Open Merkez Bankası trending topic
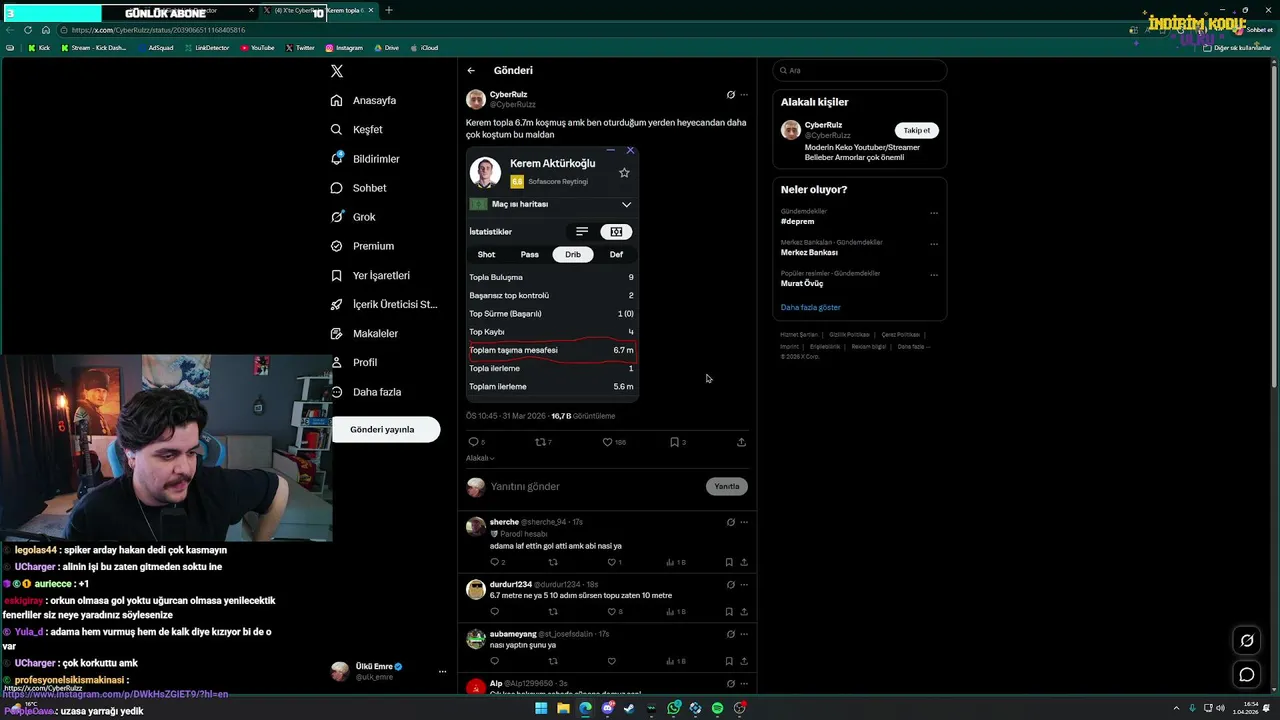The width and height of the screenshot is (1280, 720). click(809, 253)
